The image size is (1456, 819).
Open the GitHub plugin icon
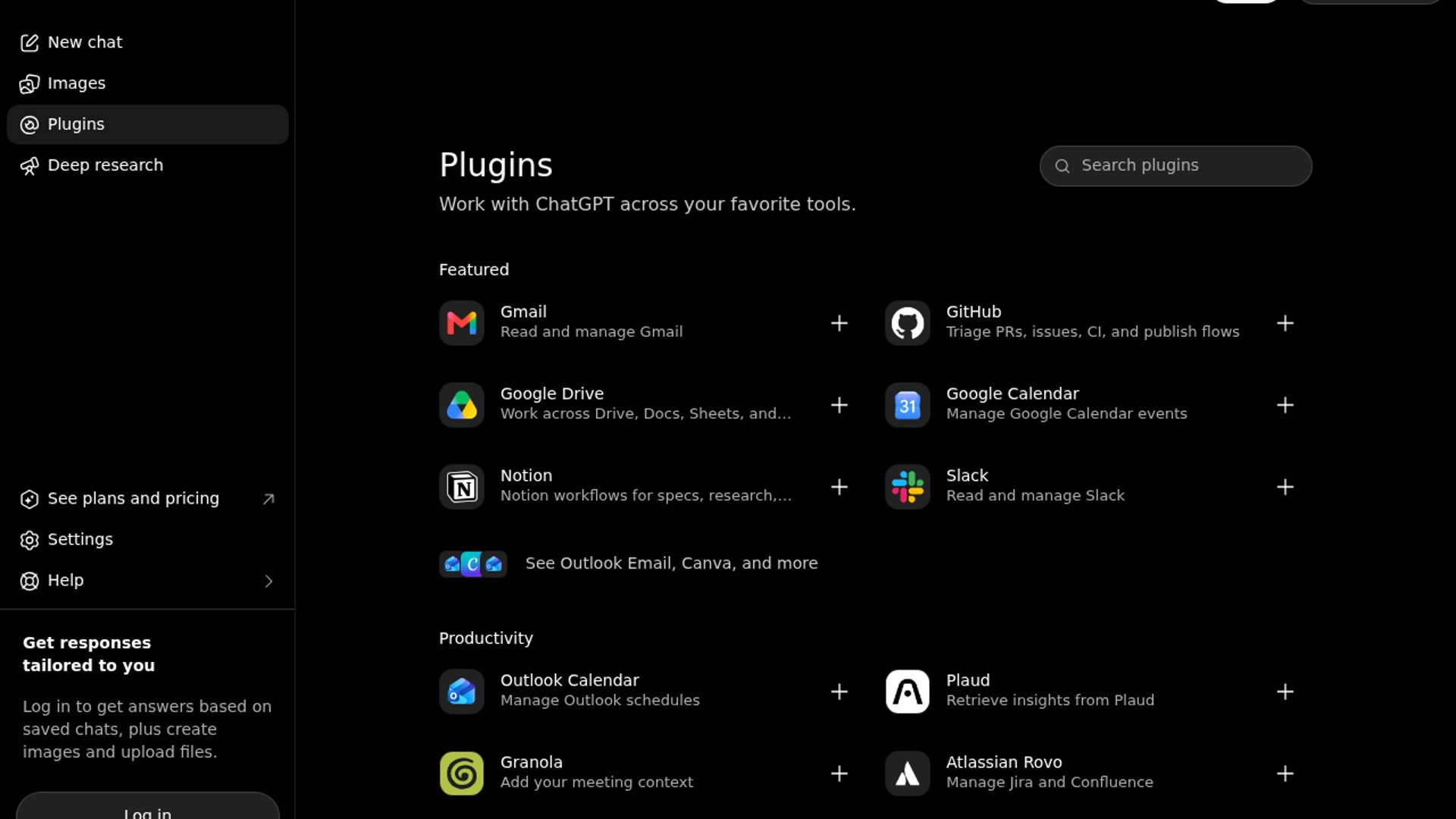908,323
